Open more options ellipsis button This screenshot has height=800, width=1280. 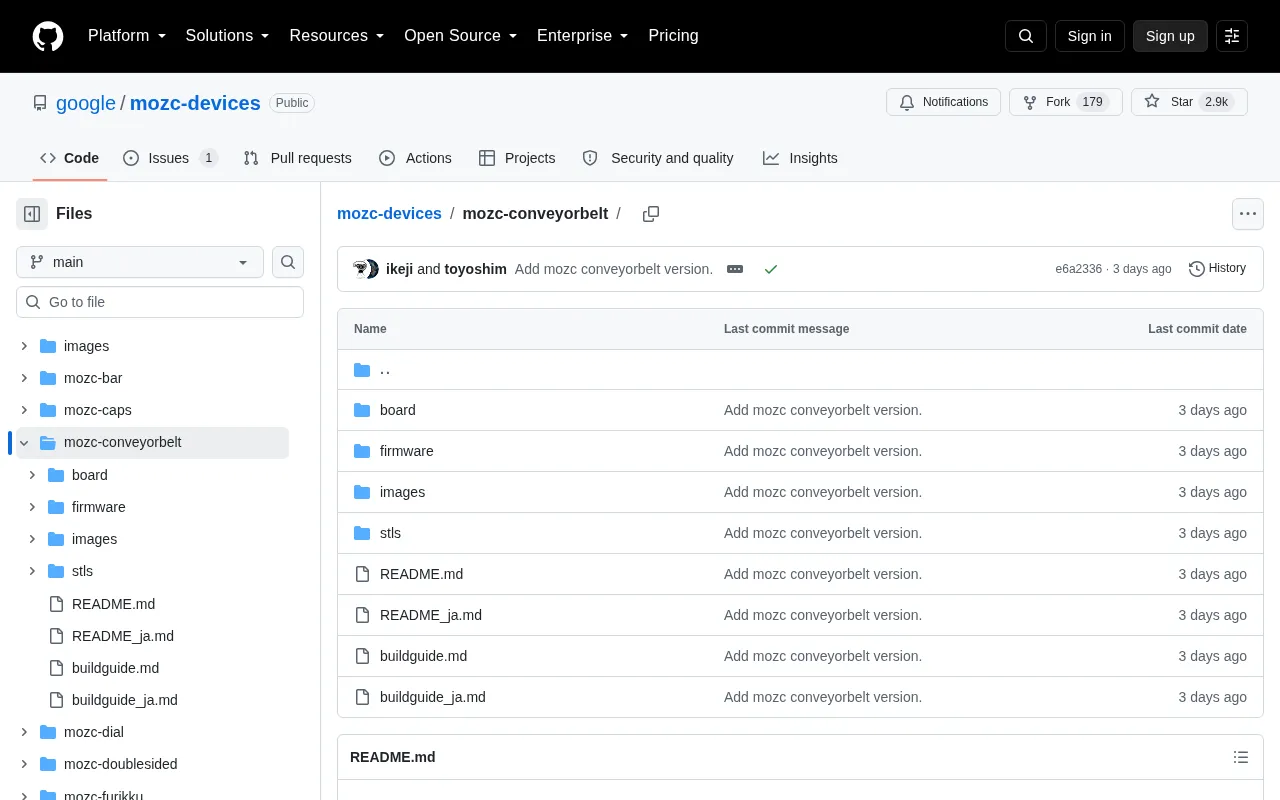pos(1247,214)
